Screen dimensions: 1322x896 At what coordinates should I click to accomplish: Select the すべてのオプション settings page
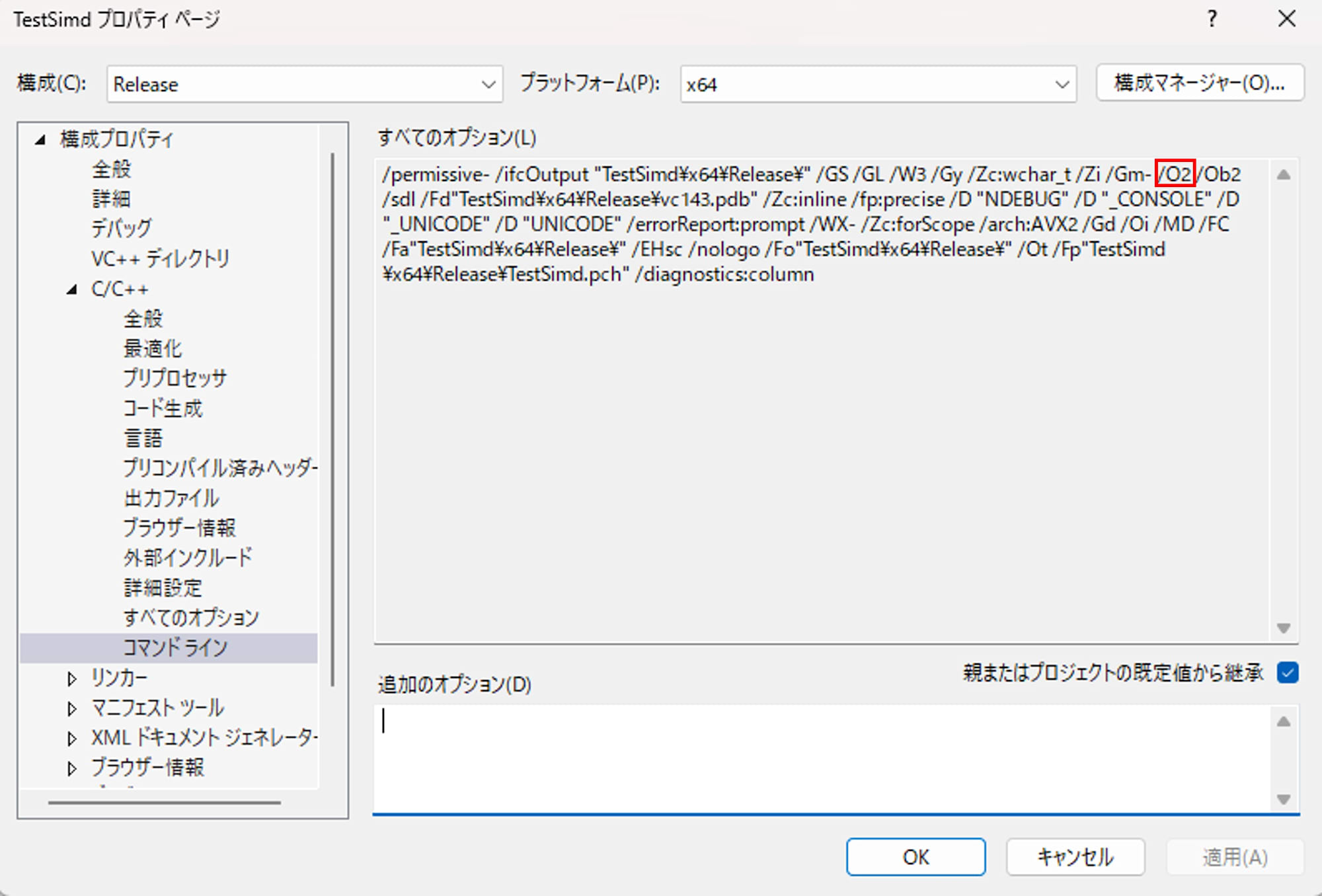[x=191, y=618]
